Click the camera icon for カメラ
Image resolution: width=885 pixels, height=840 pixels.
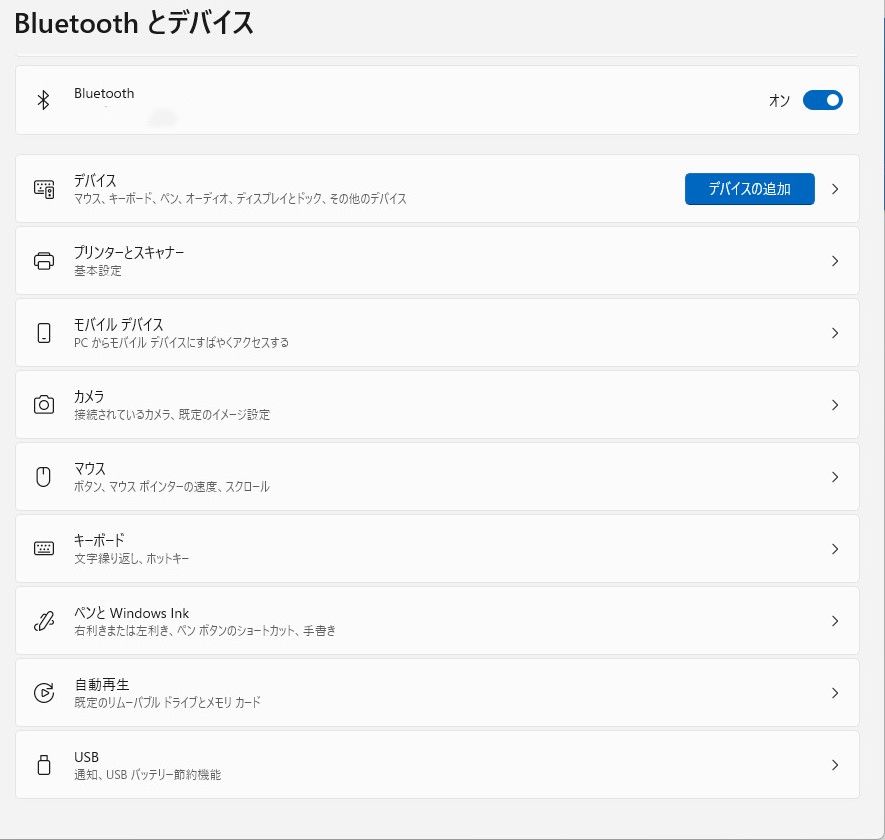pos(44,405)
